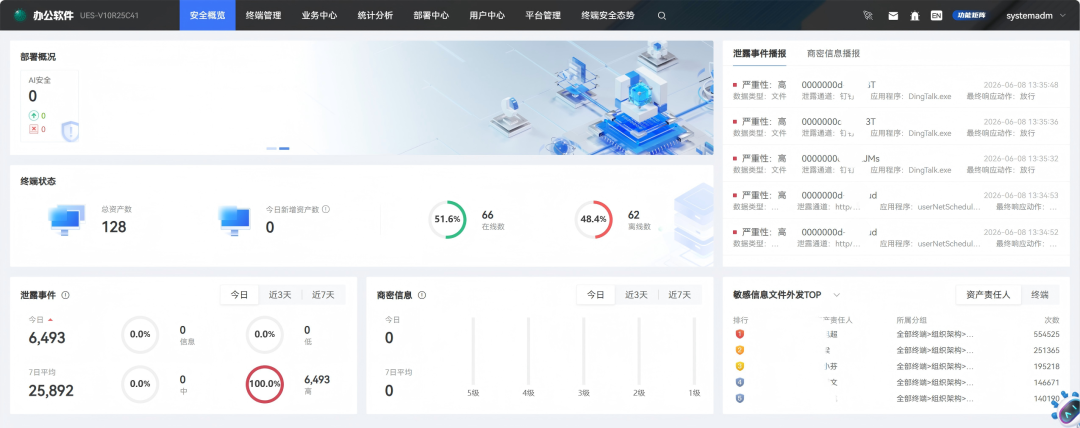Click the 51.6% online ring chart
Image resolution: width=1080 pixels, height=428 pixels.
coord(447,219)
